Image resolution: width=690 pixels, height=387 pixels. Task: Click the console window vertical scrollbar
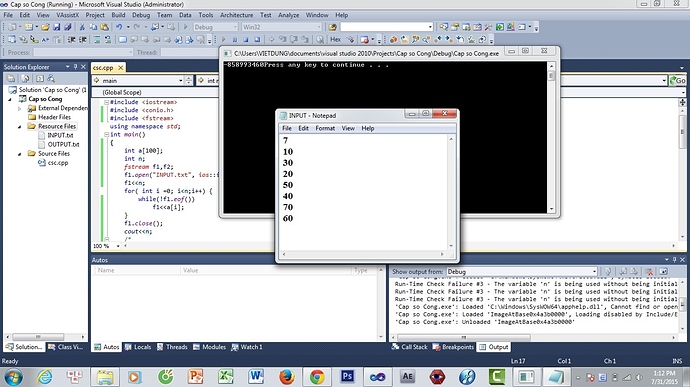coord(551,137)
